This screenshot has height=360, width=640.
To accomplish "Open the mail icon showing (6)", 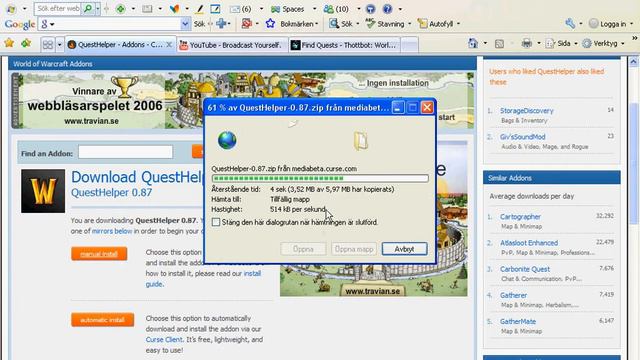I will [235, 9].
